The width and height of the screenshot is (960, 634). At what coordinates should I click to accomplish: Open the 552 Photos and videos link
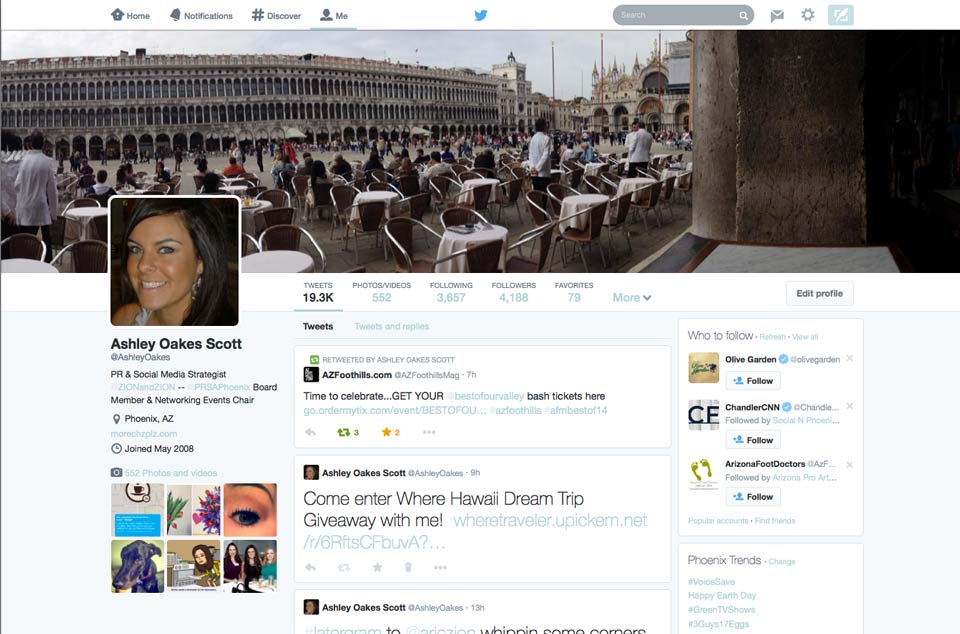click(x=171, y=473)
